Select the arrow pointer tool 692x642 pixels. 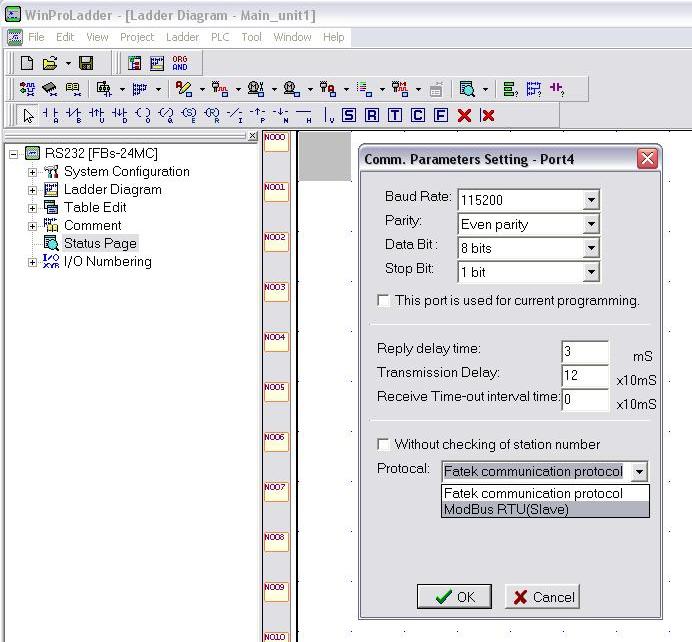pyautogui.click(x=28, y=116)
